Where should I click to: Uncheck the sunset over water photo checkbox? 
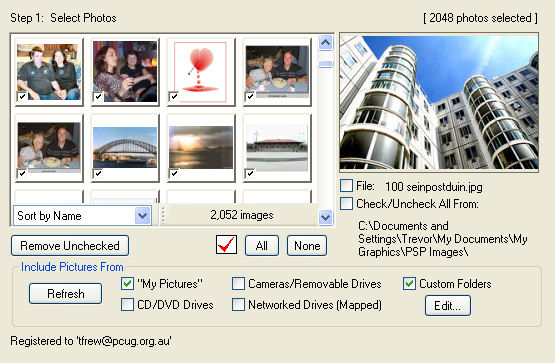pos(174,173)
